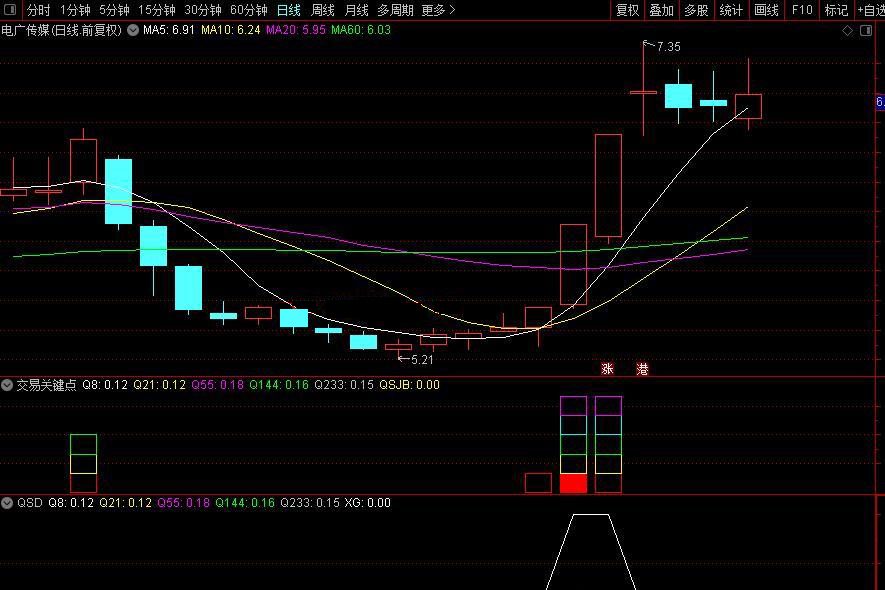This screenshot has height=590, width=885.
Task: Click the circle icon at chart top-right
Action: click(x=865, y=30)
